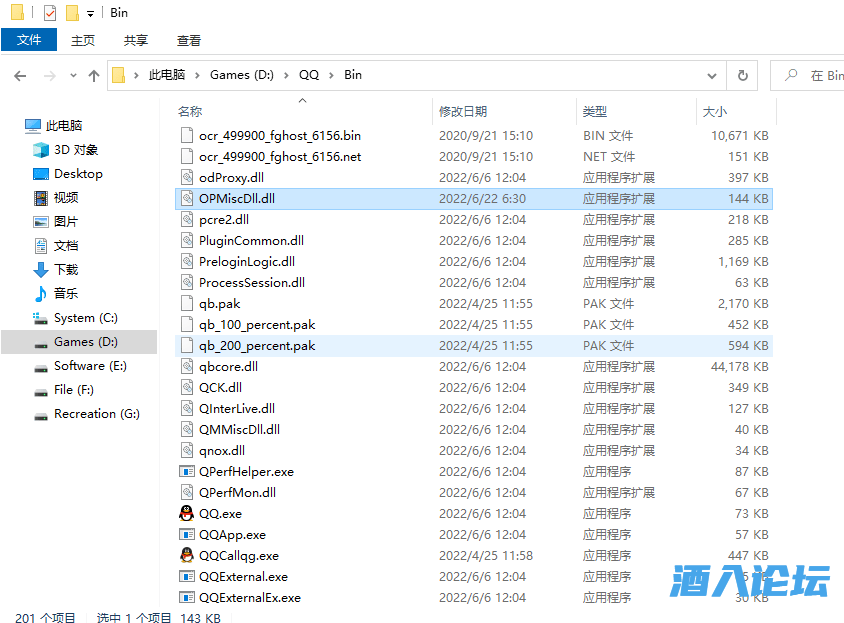This screenshot has height=623, width=844.
Task: Select the file PluginCommon.dll
Action: (474, 240)
